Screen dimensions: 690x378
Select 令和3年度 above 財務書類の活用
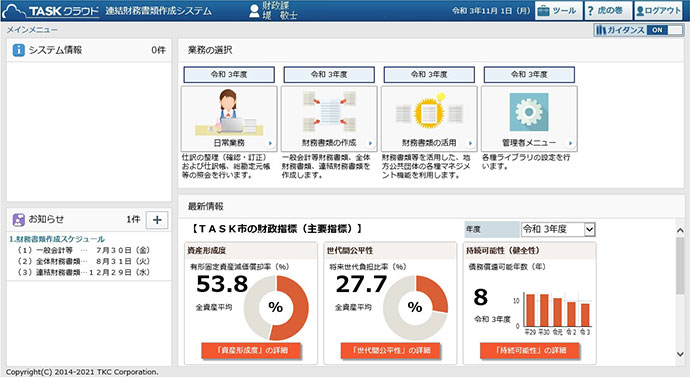point(429,74)
